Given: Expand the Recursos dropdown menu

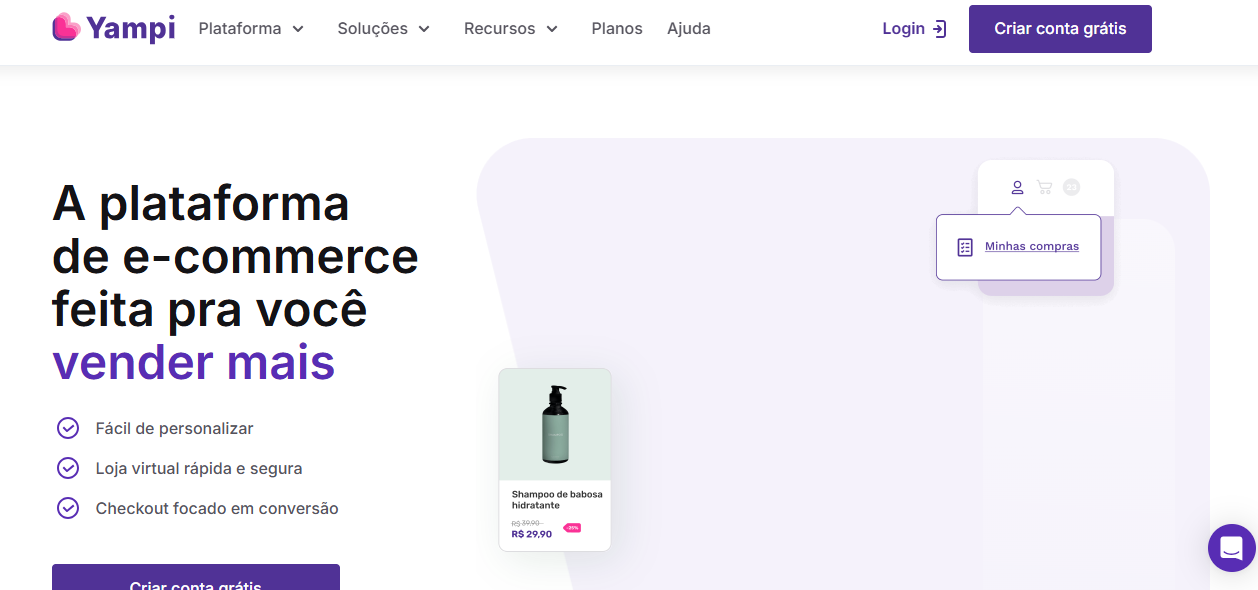Looking at the screenshot, I should [x=511, y=29].
